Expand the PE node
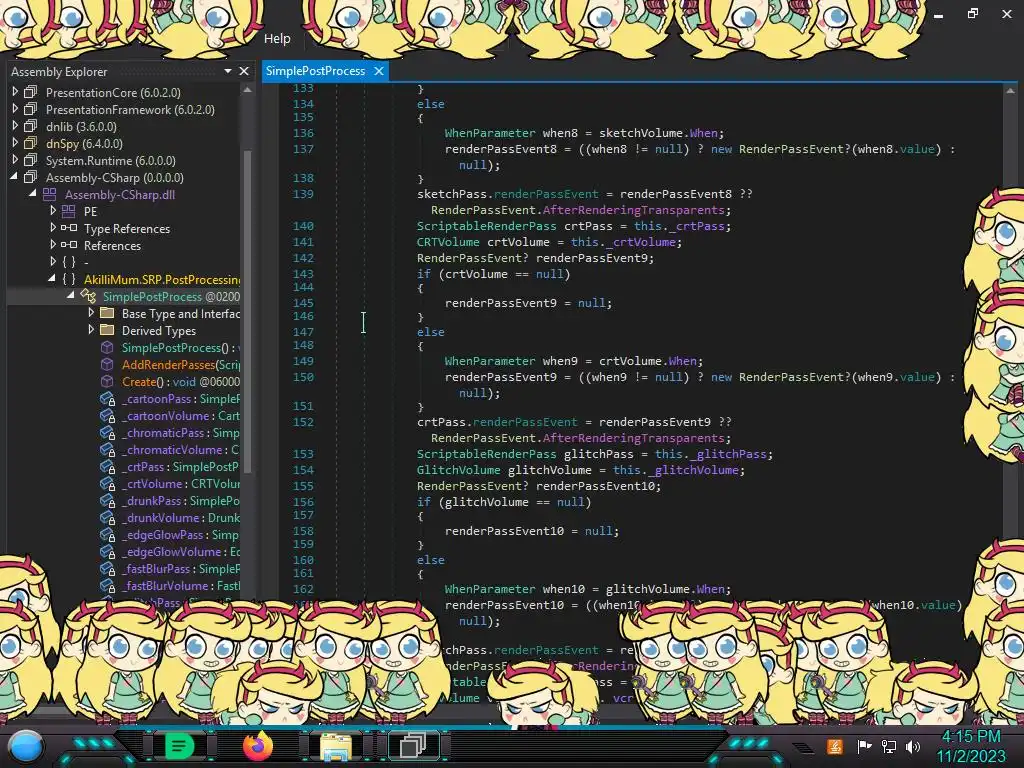The height and width of the screenshot is (768, 1024). click(x=53, y=211)
